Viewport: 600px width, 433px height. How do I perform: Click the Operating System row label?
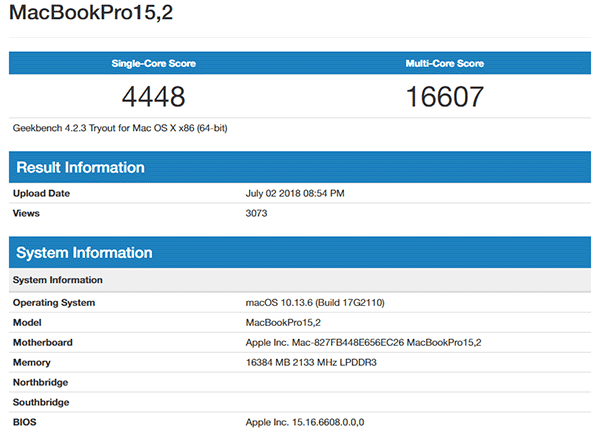[x=54, y=302]
